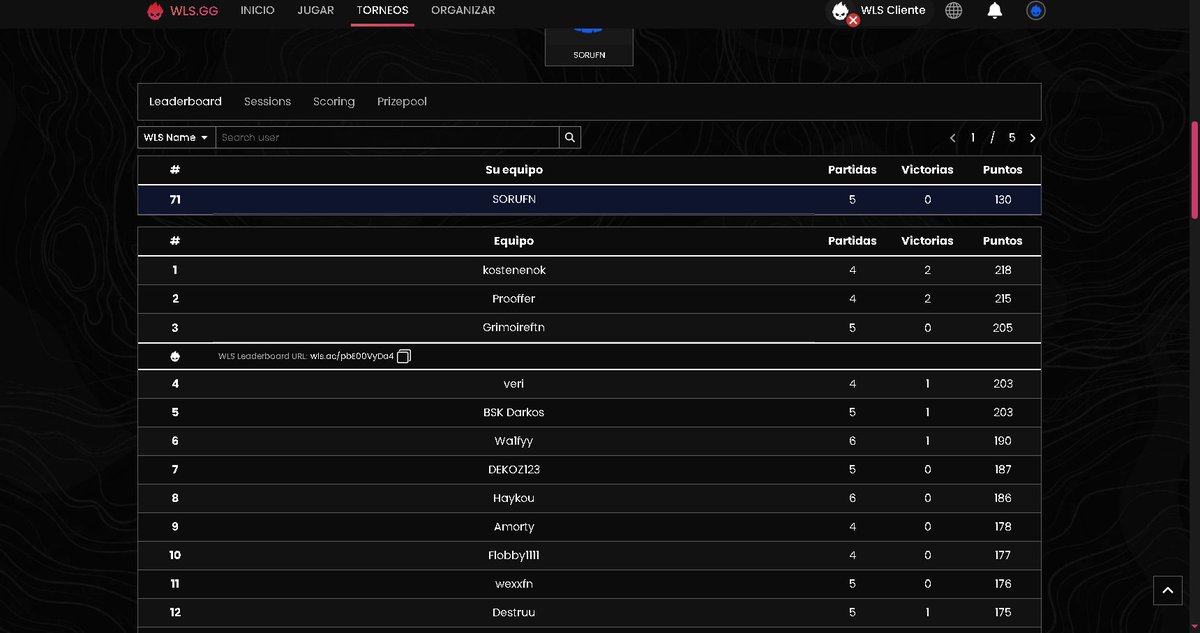
Task: Open the language globe icon
Action: tap(954, 11)
